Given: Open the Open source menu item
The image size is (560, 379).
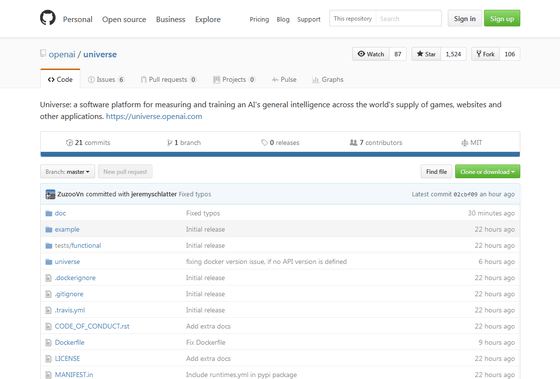Looking at the screenshot, I should [x=124, y=19].
